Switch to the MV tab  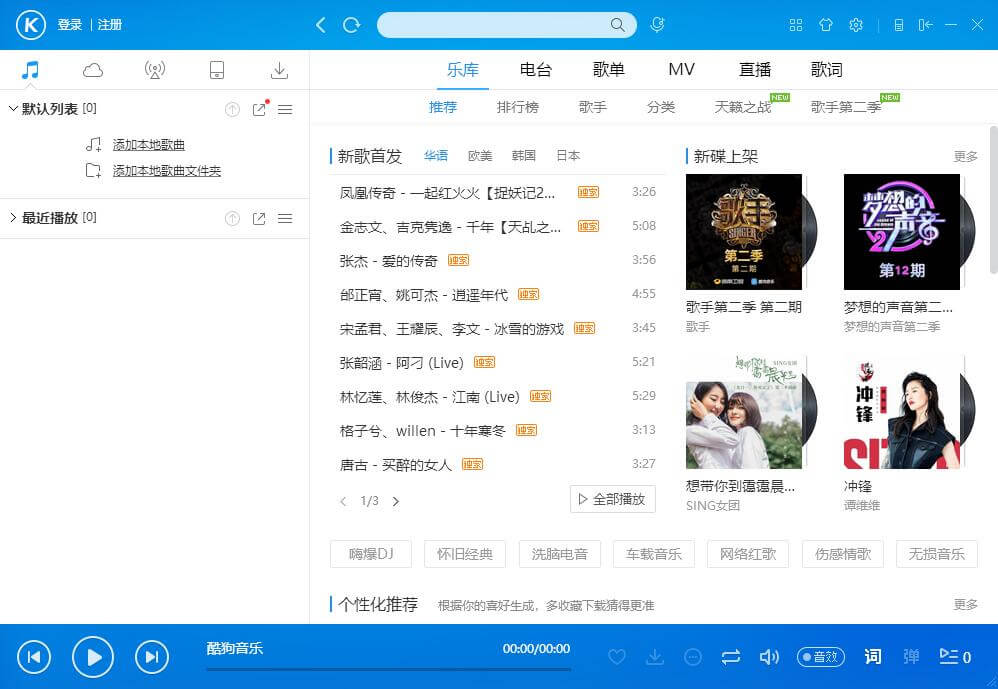(x=682, y=69)
